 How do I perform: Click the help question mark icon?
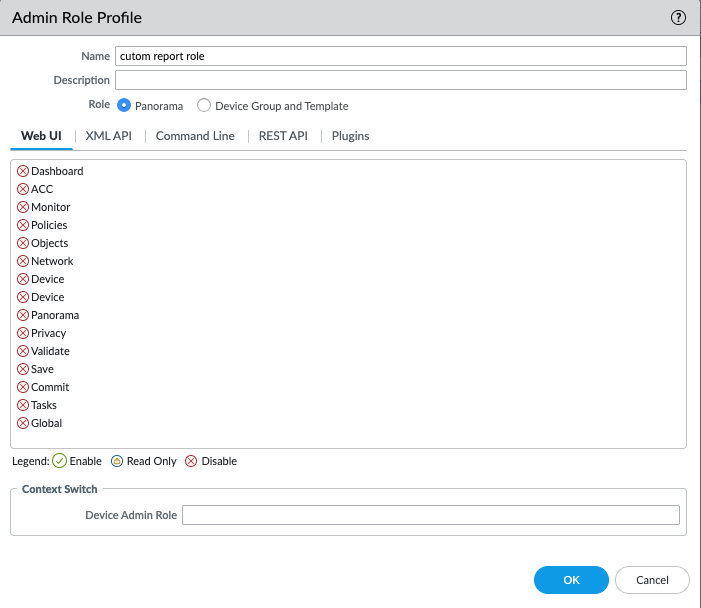[678, 18]
